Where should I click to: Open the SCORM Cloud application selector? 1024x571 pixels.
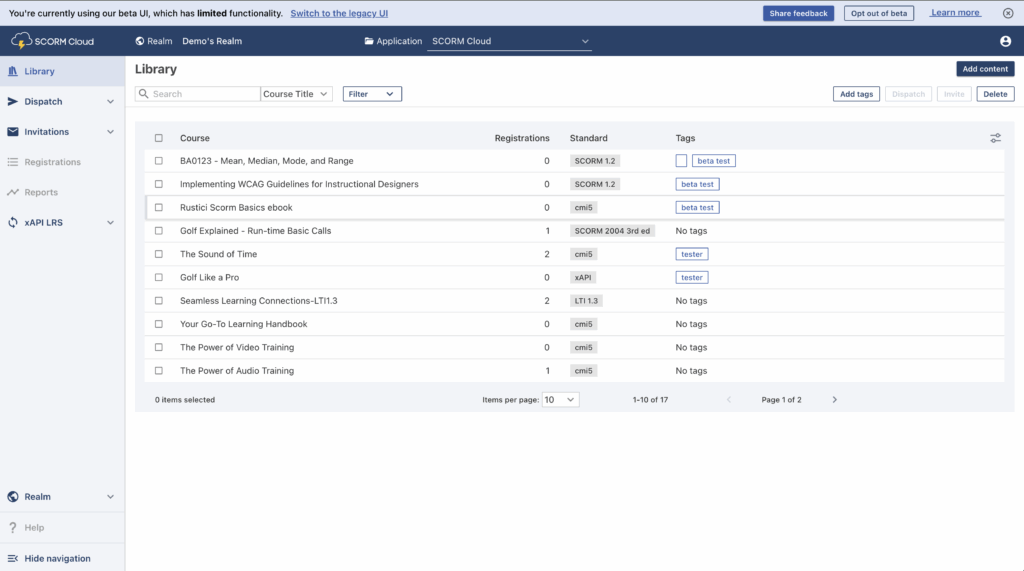coord(509,41)
